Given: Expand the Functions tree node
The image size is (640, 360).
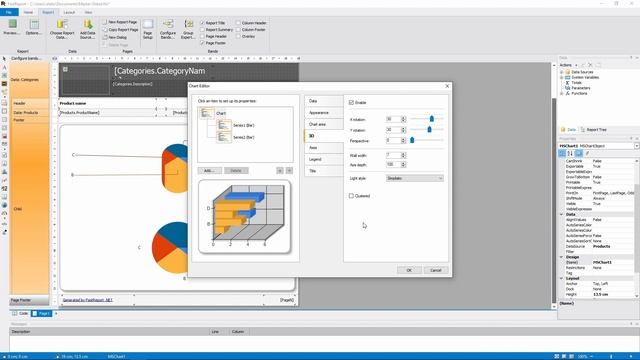Looking at the screenshot, I should point(562,93).
